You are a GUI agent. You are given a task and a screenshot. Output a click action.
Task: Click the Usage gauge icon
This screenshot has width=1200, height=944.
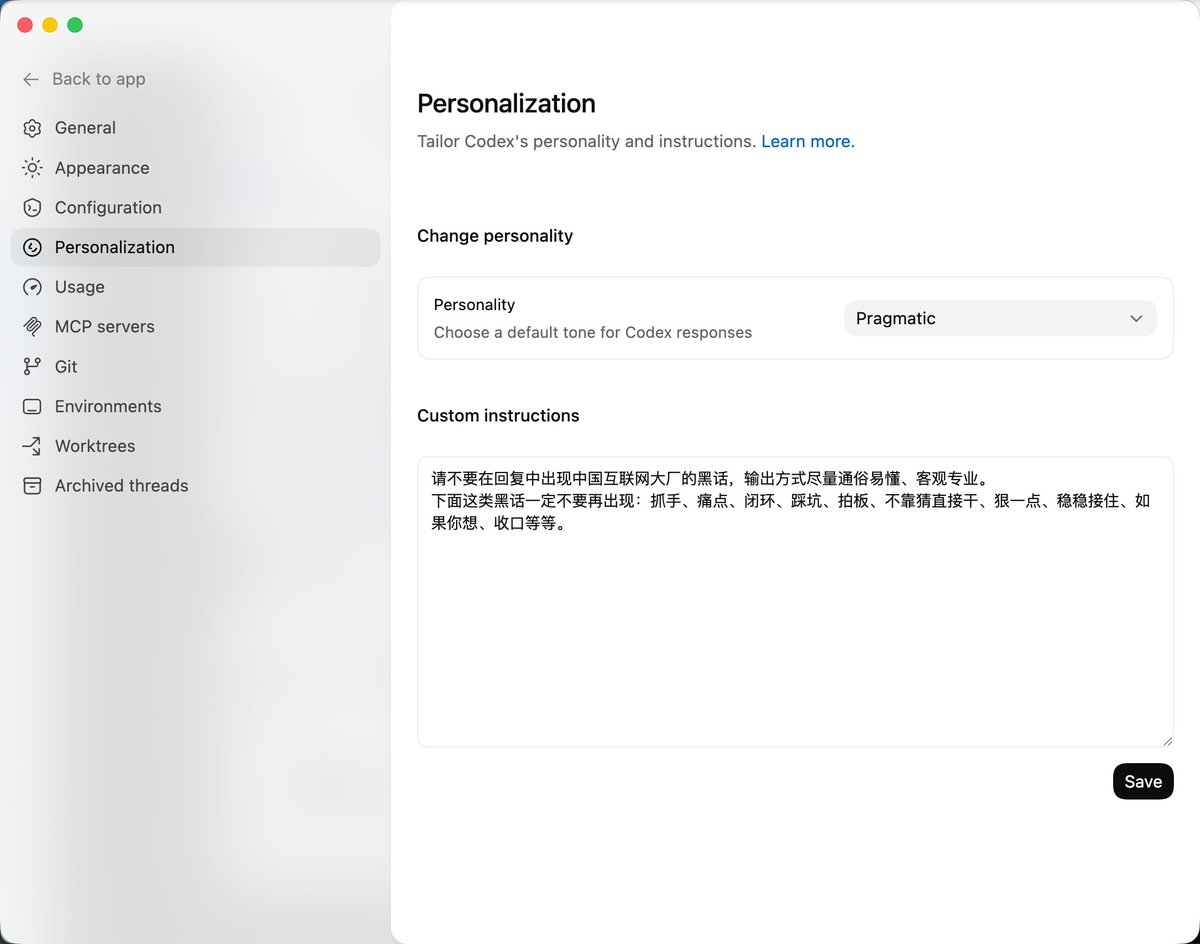coord(32,287)
